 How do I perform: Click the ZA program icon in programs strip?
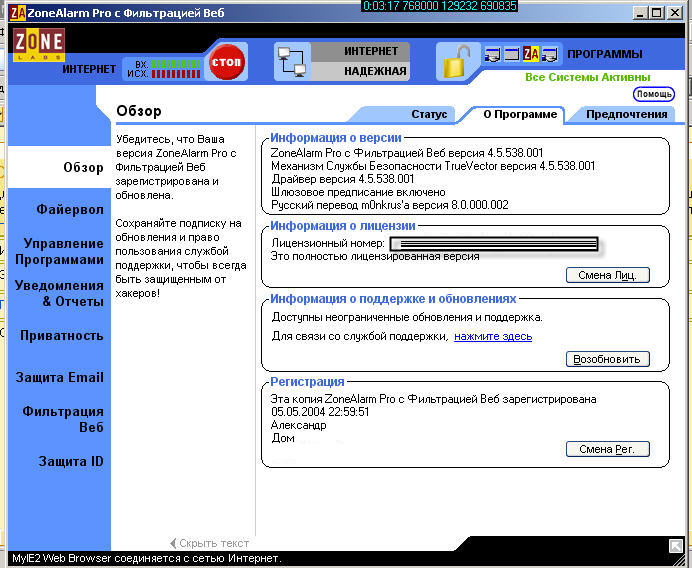click(x=531, y=54)
